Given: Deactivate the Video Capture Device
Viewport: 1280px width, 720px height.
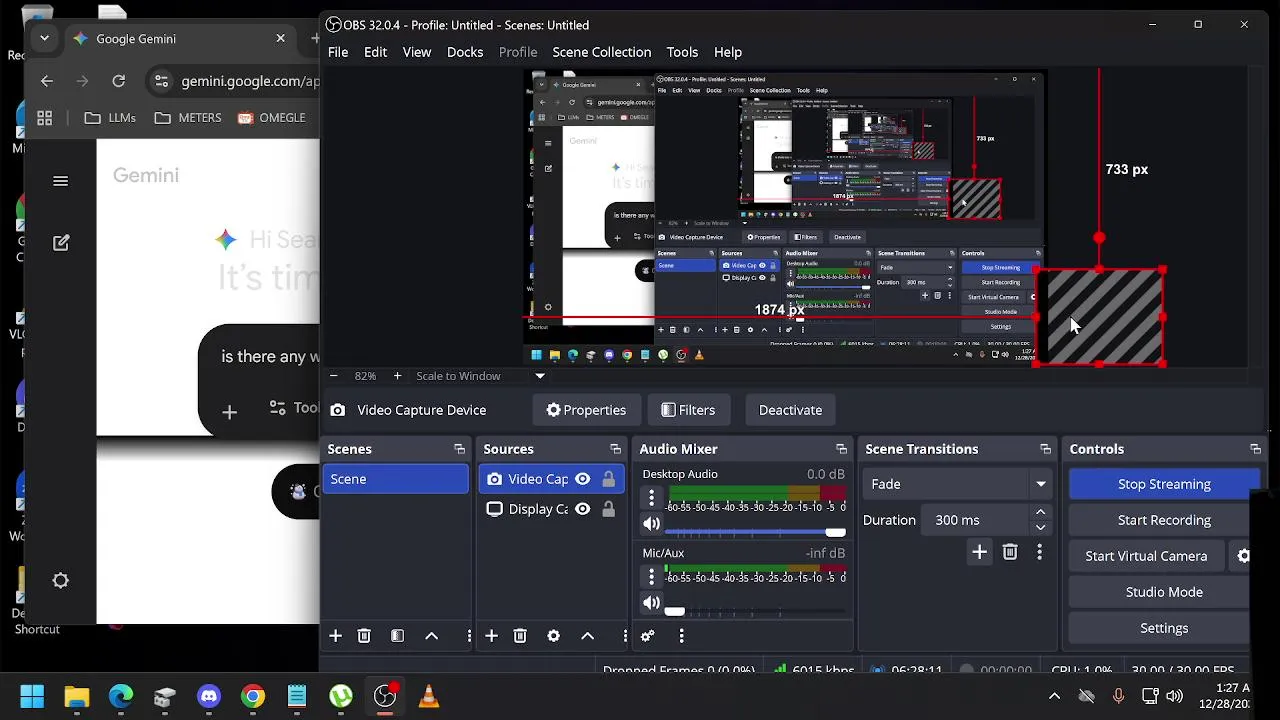Looking at the screenshot, I should [x=790, y=410].
